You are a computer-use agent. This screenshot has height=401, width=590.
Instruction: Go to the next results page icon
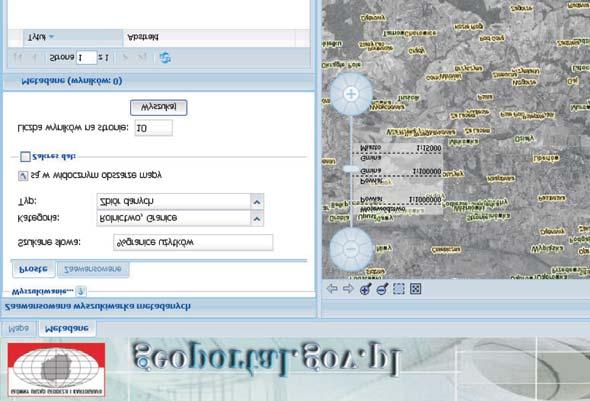(126, 58)
